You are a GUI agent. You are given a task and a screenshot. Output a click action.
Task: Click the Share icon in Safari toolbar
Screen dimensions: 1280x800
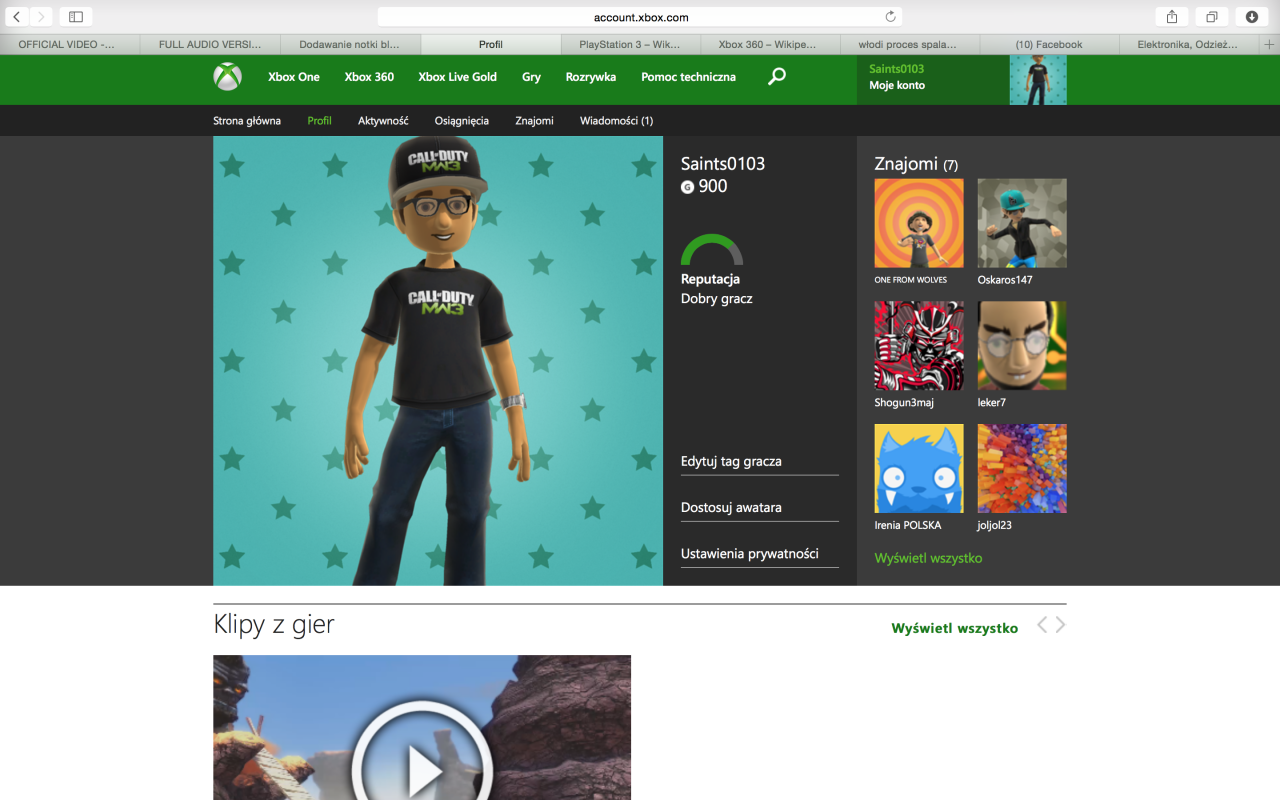1171,16
